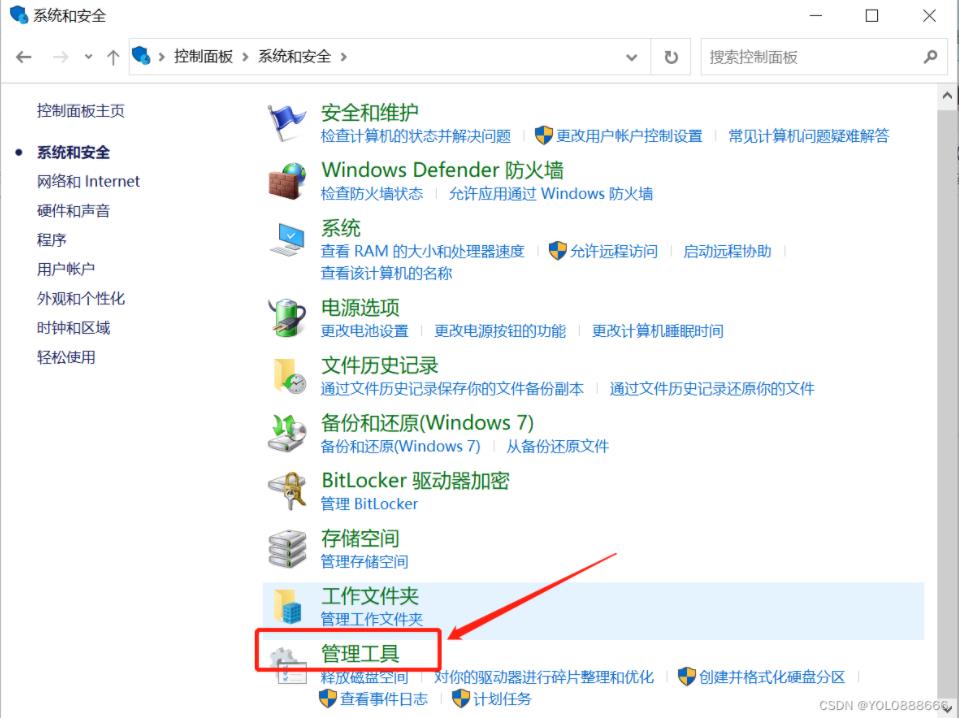Open the 系统 heading link
The height and width of the screenshot is (718, 959).
[x=341, y=228]
